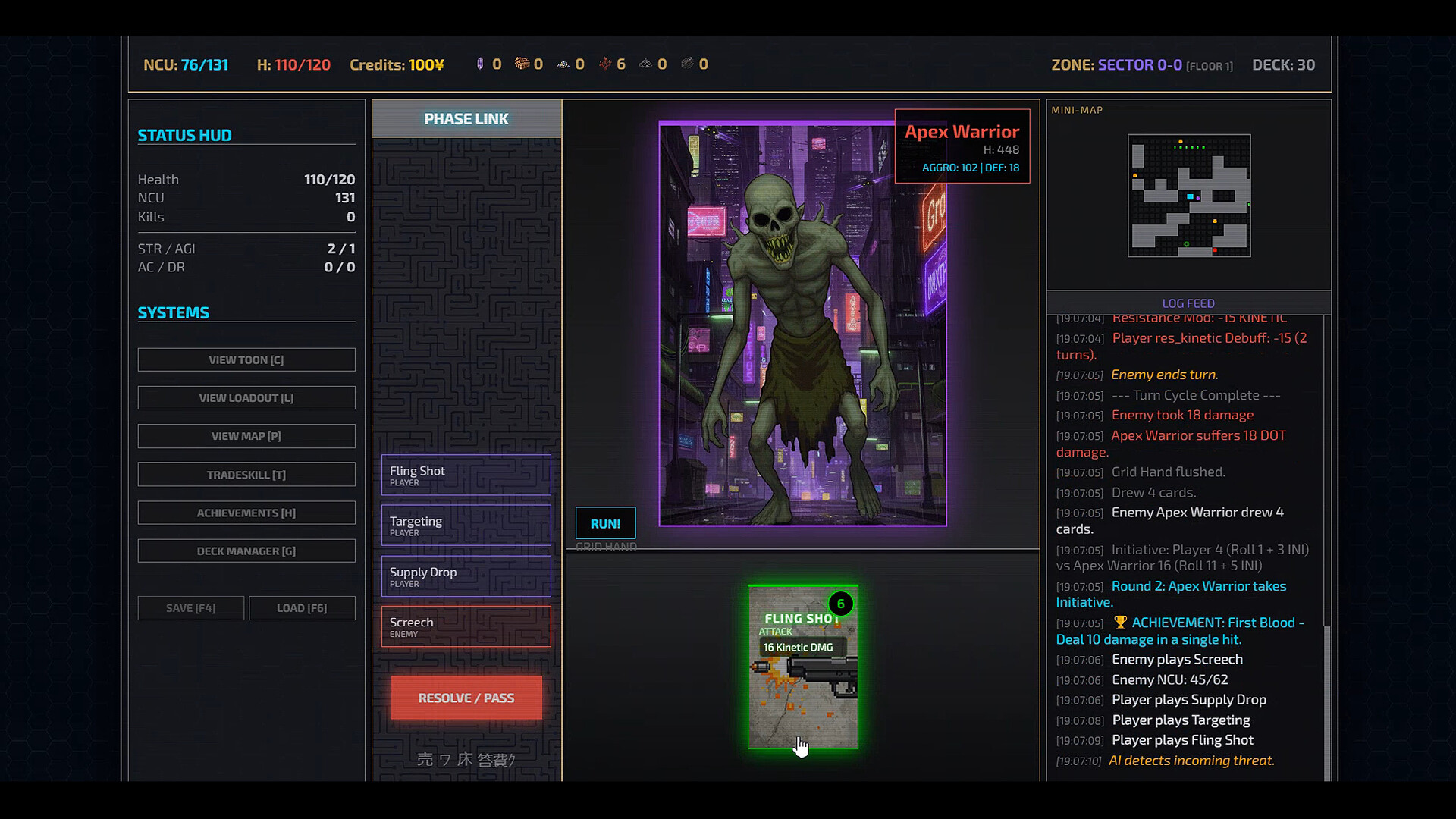Click the metal ingot resource icon
The width and height of the screenshot is (1456, 819).
point(689,64)
